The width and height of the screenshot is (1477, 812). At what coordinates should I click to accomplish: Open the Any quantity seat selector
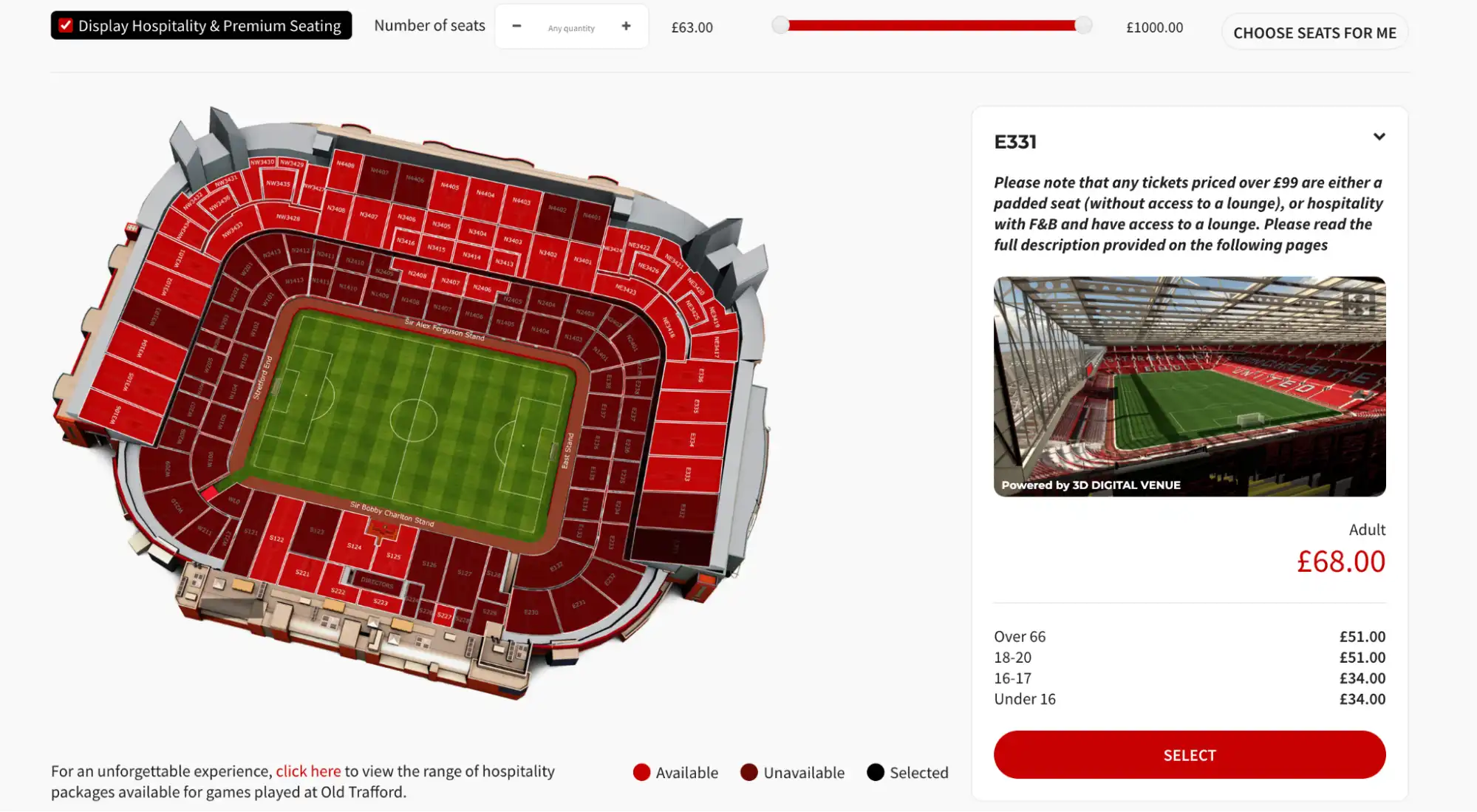coord(571,27)
